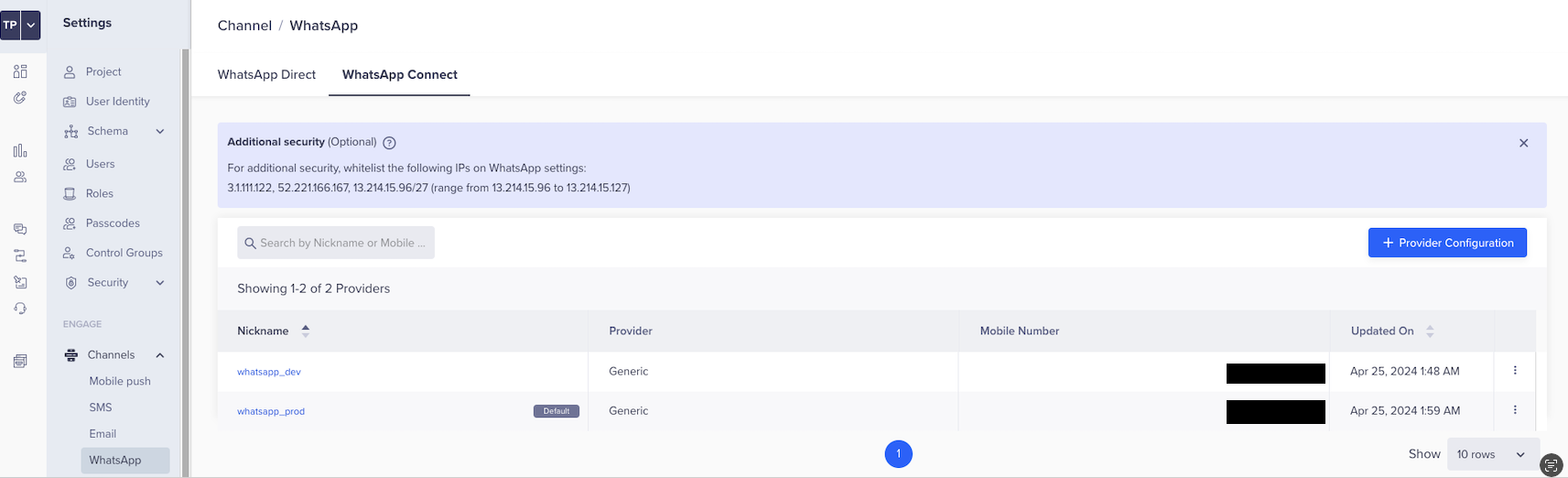Expand the Schema settings section
Screen dimensions: 1568x478
pyautogui.click(x=160, y=131)
